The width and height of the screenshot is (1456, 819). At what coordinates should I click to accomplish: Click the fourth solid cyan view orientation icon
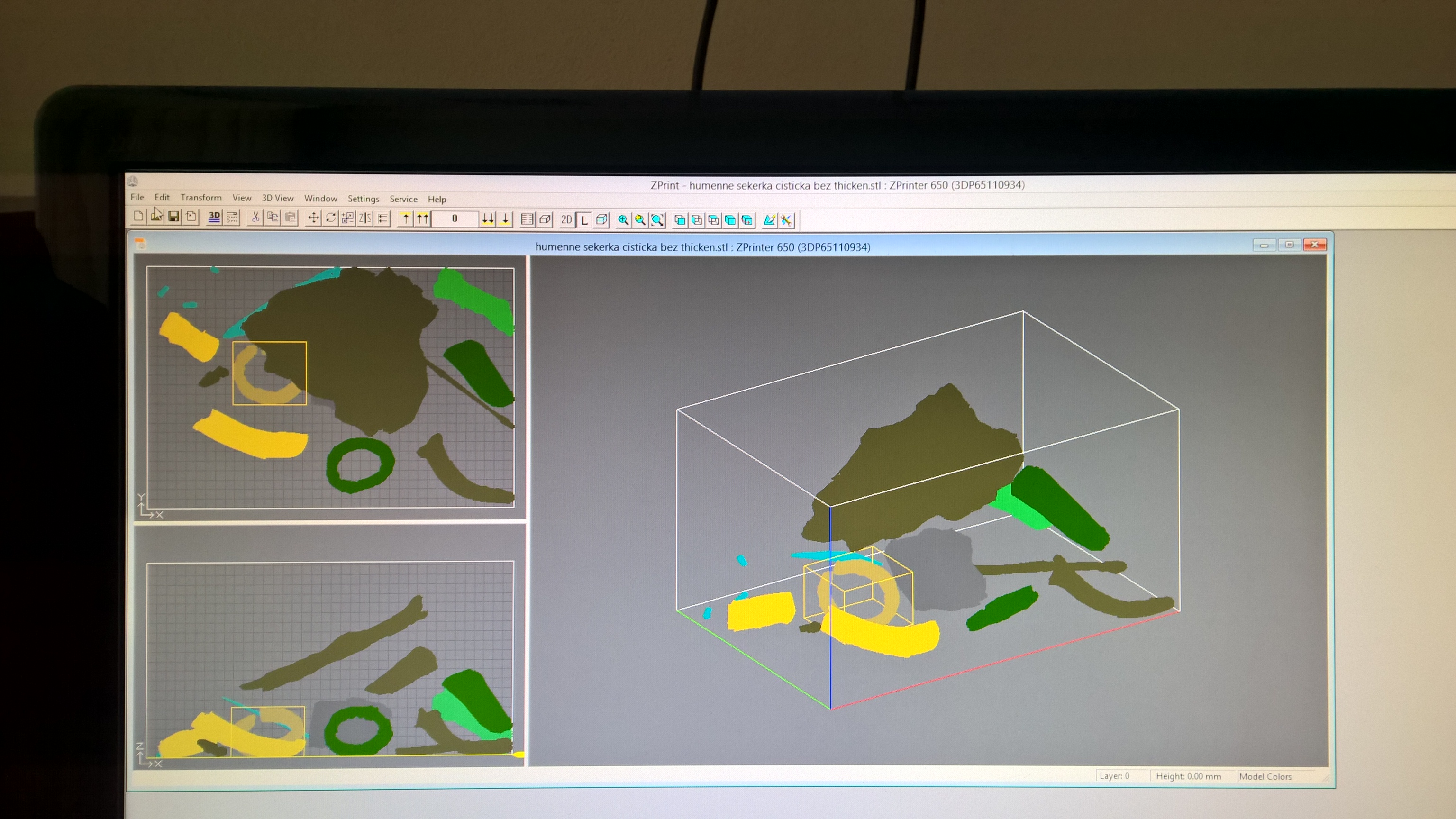(730, 220)
